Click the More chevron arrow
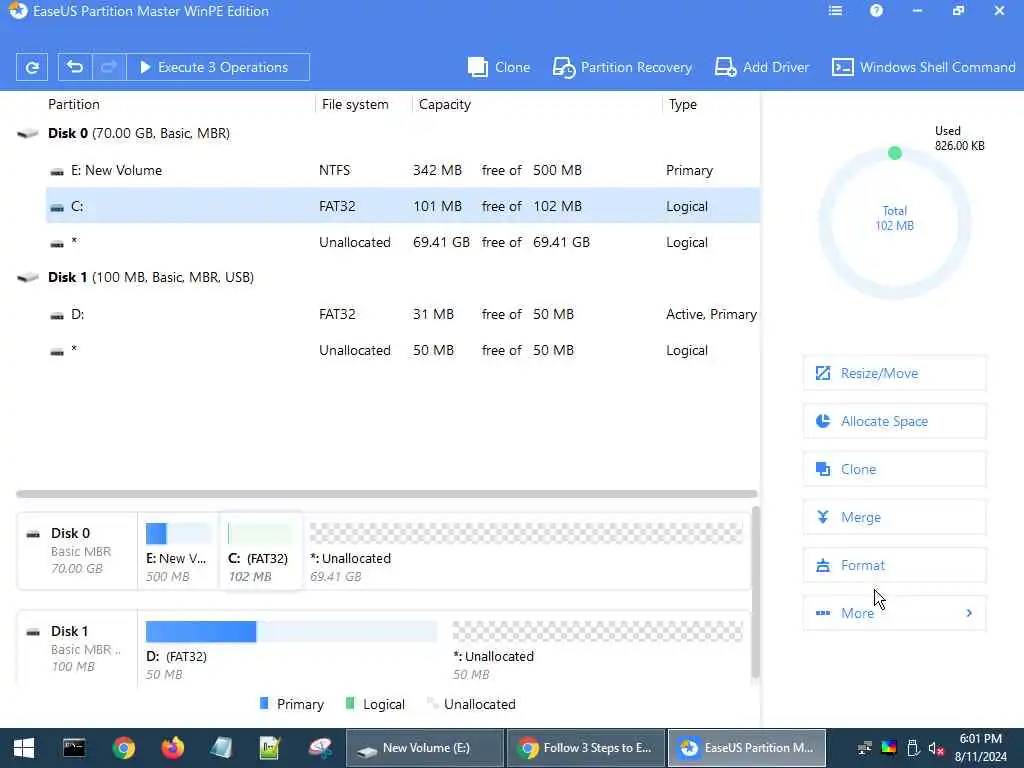 click(969, 613)
